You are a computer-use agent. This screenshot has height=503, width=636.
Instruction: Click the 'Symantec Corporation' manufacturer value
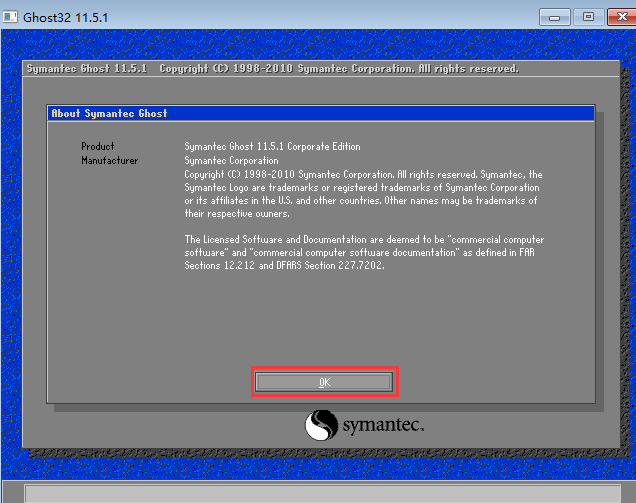[x=231, y=161]
